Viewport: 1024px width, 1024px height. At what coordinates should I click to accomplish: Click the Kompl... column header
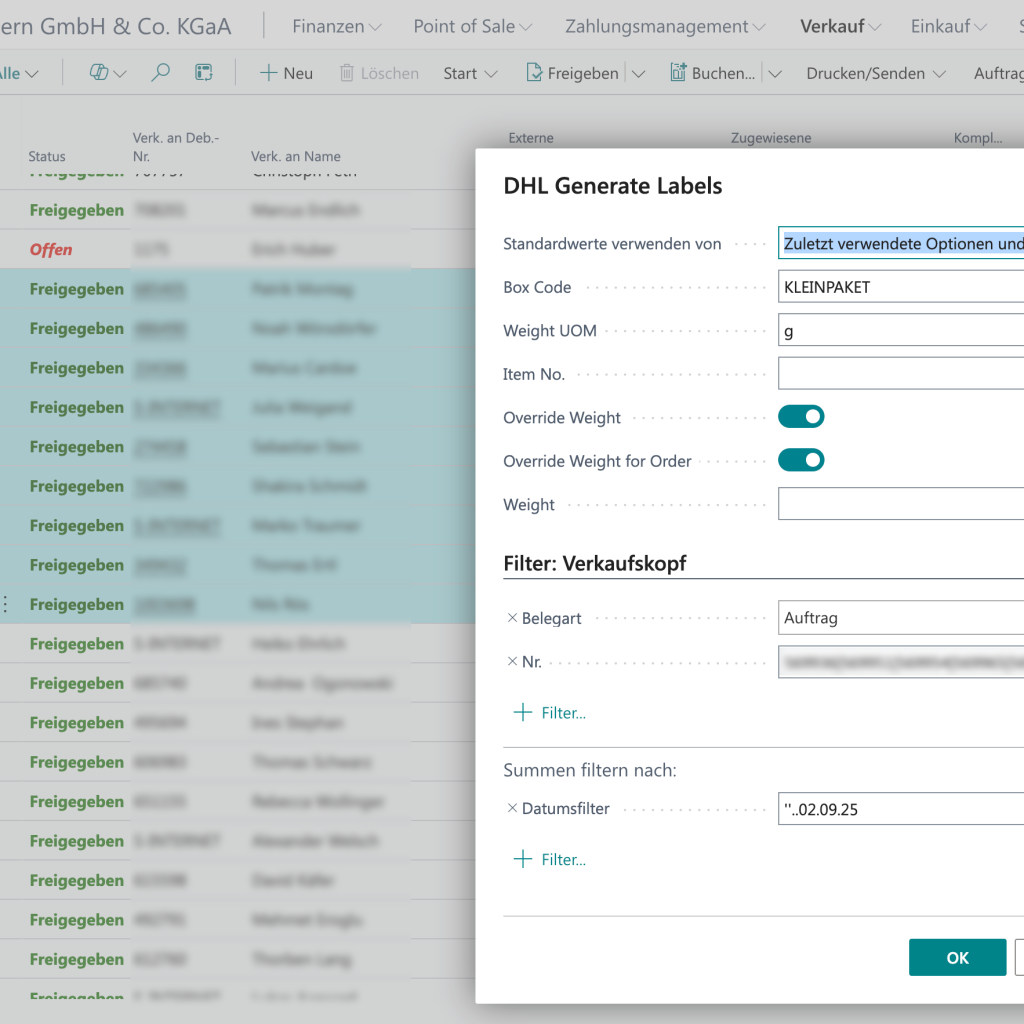978,138
